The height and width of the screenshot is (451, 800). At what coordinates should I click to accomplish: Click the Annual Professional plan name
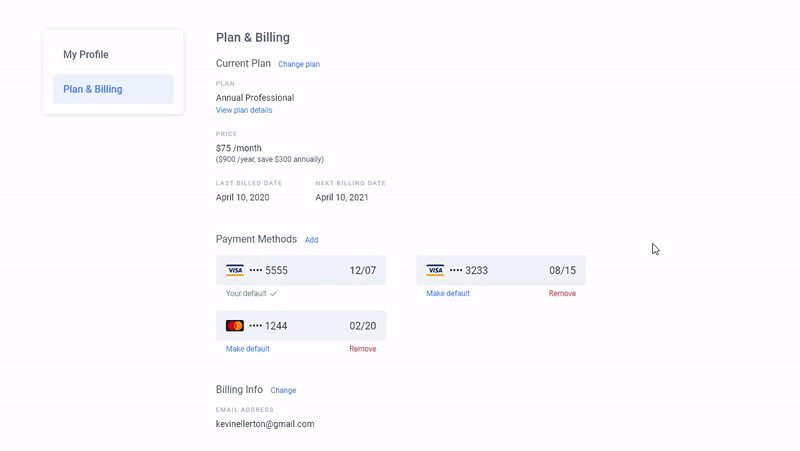click(x=255, y=98)
